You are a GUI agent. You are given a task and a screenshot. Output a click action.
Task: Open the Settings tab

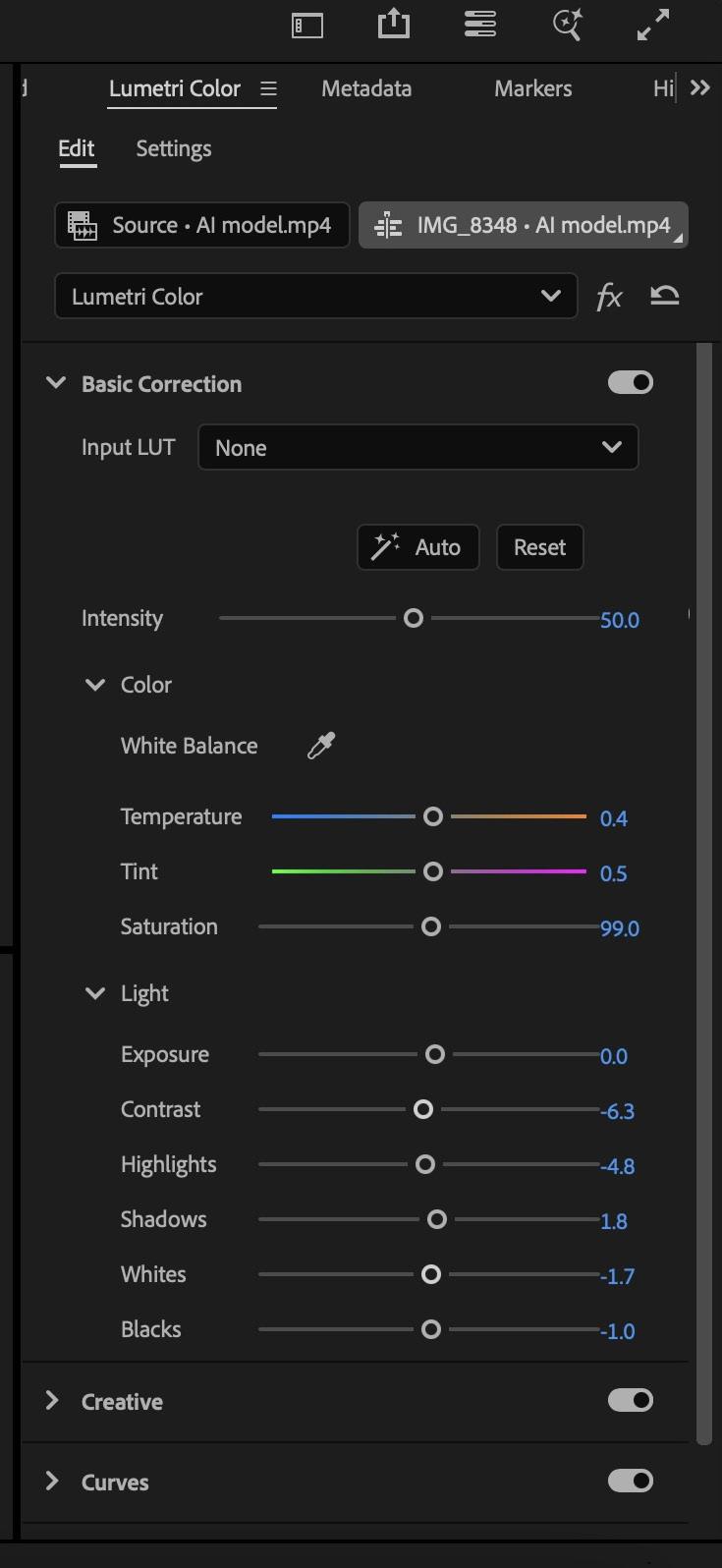coord(174,148)
